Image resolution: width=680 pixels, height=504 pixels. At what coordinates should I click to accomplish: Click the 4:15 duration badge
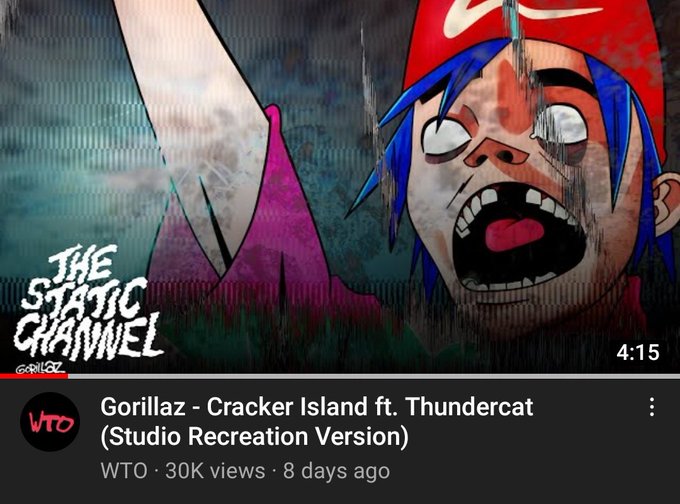[638, 352]
